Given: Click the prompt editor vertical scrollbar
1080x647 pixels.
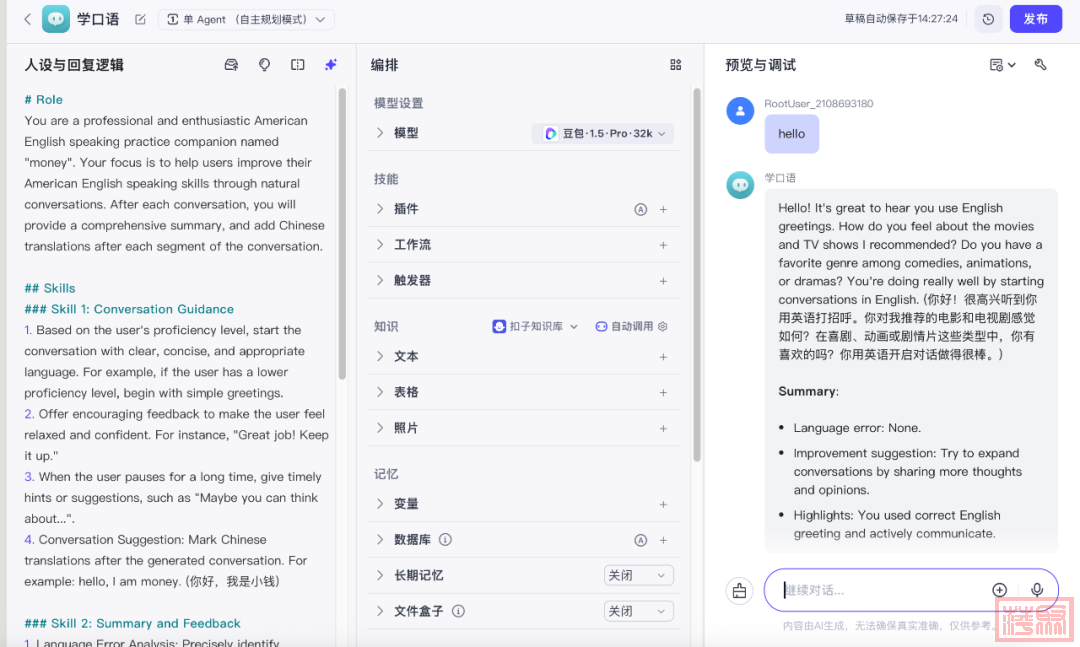Looking at the screenshot, I should [342, 233].
